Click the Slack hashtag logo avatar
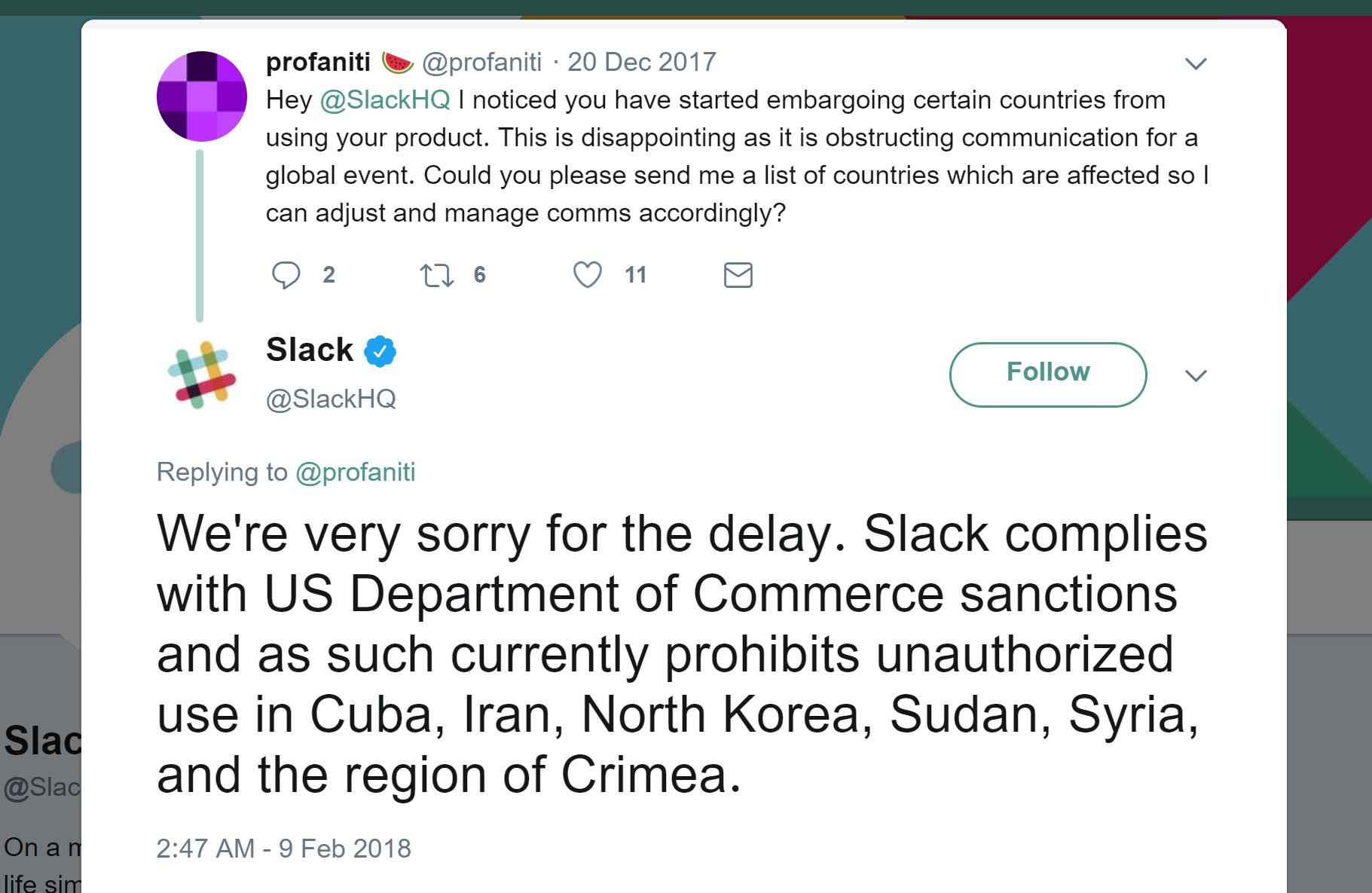Screen dimensions: 1372x893 (x=201, y=375)
